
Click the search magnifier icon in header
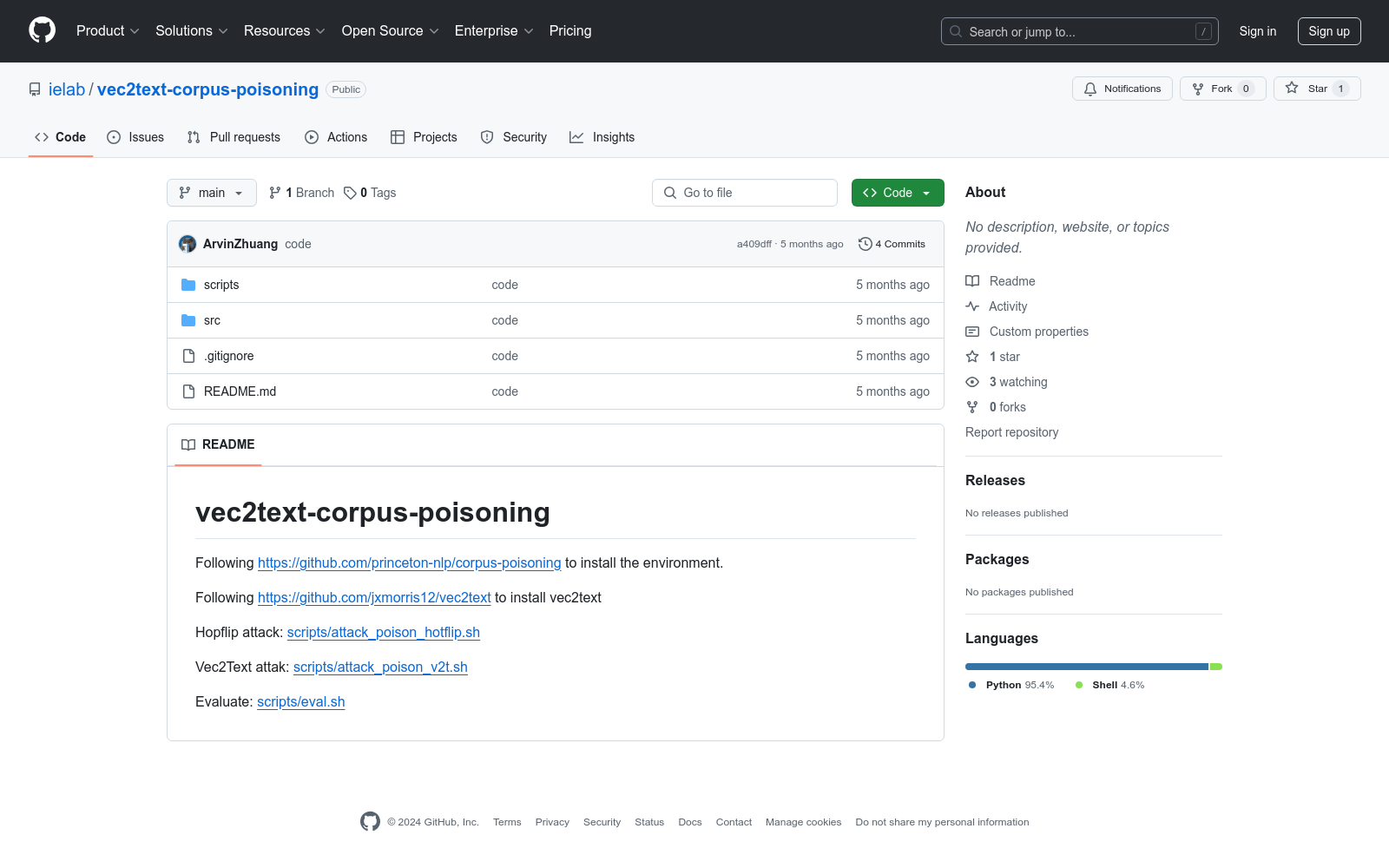956,31
